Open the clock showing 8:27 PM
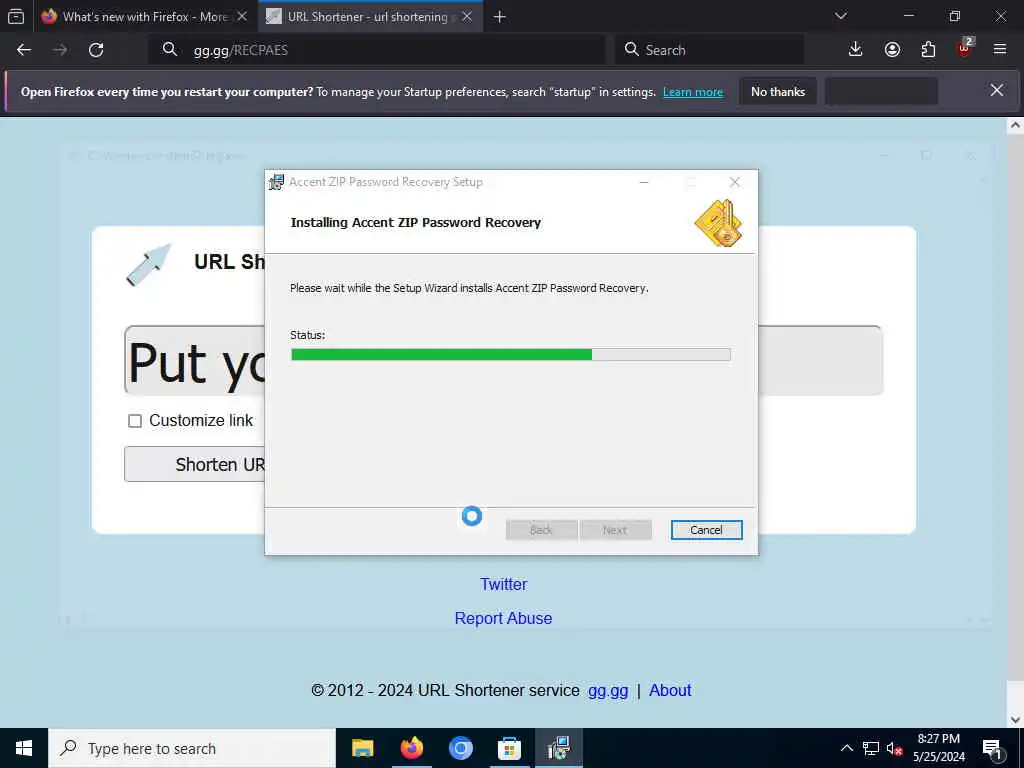This screenshot has height=768, width=1024. click(939, 748)
